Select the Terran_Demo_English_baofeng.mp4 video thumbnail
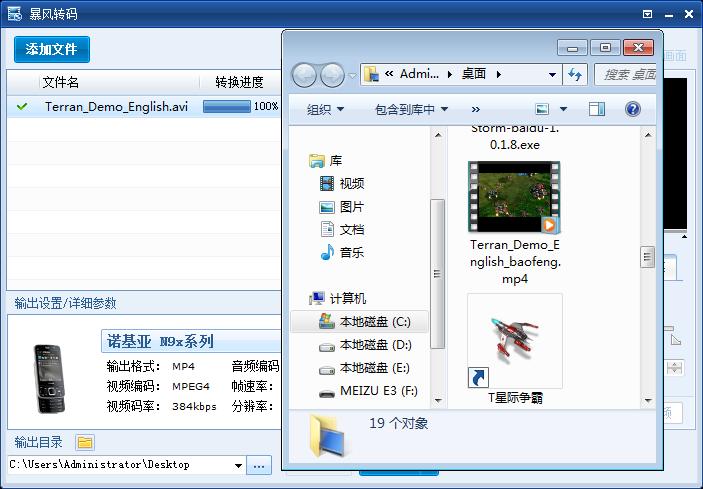The width and height of the screenshot is (703, 489). pos(514,197)
